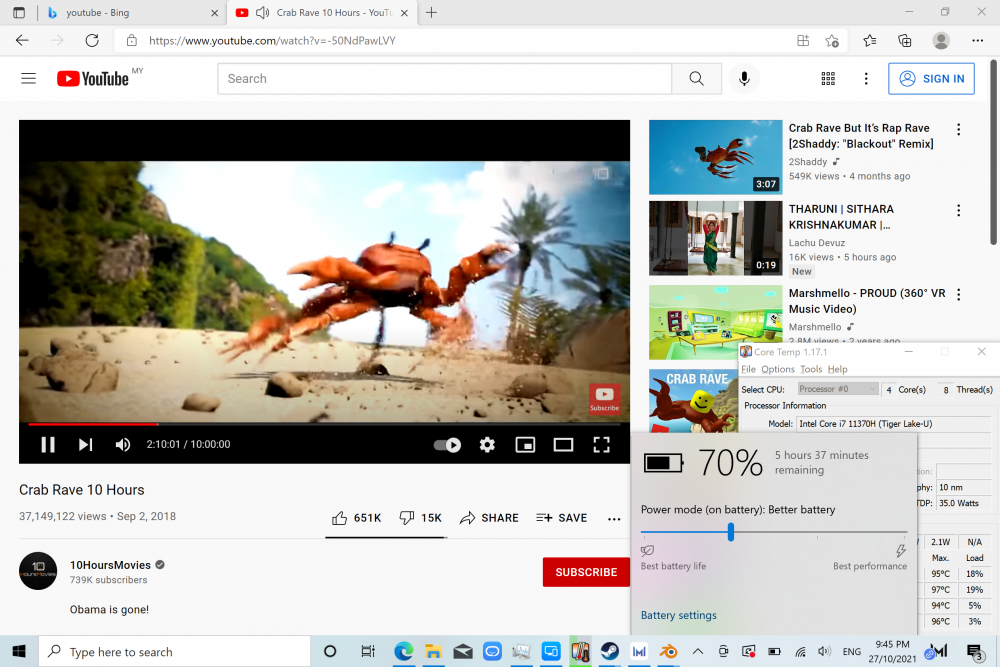Open the Help menu in Core Temp
Image resolution: width=1000 pixels, height=667 pixels.
pos(837,369)
